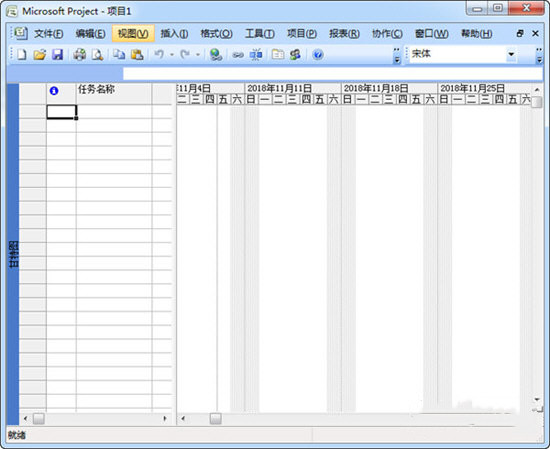550x449 pixels.
Task: Insert hyperlink with the globe icon
Action: point(216,54)
